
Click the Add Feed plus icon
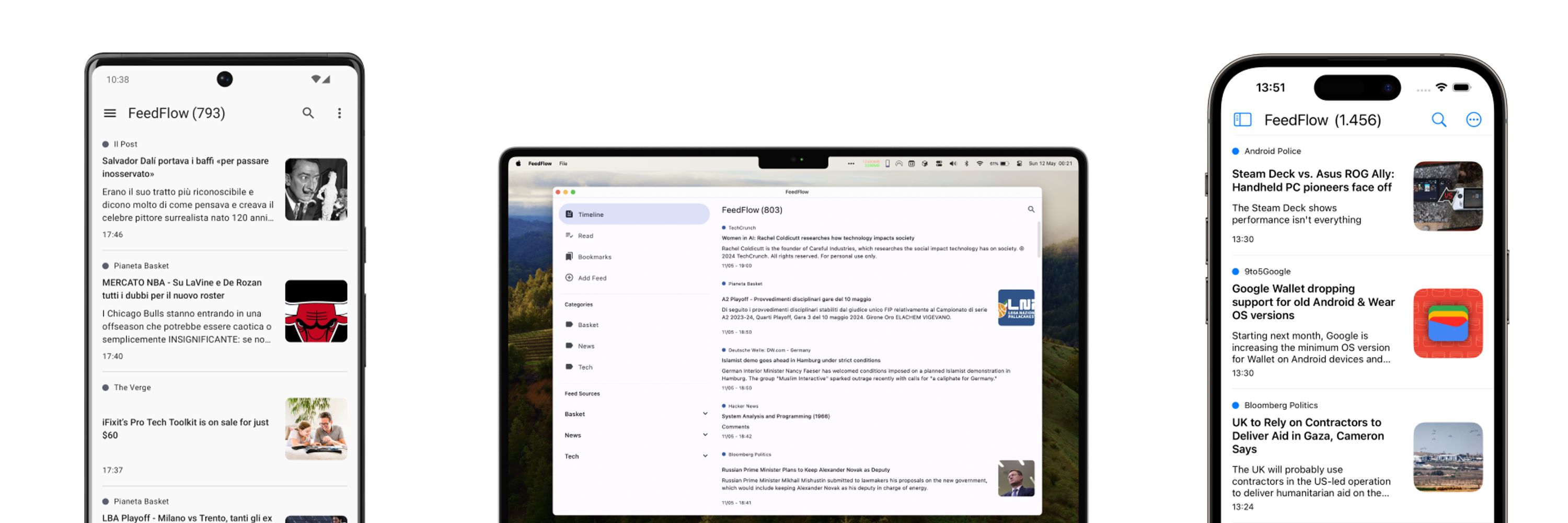(x=569, y=278)
